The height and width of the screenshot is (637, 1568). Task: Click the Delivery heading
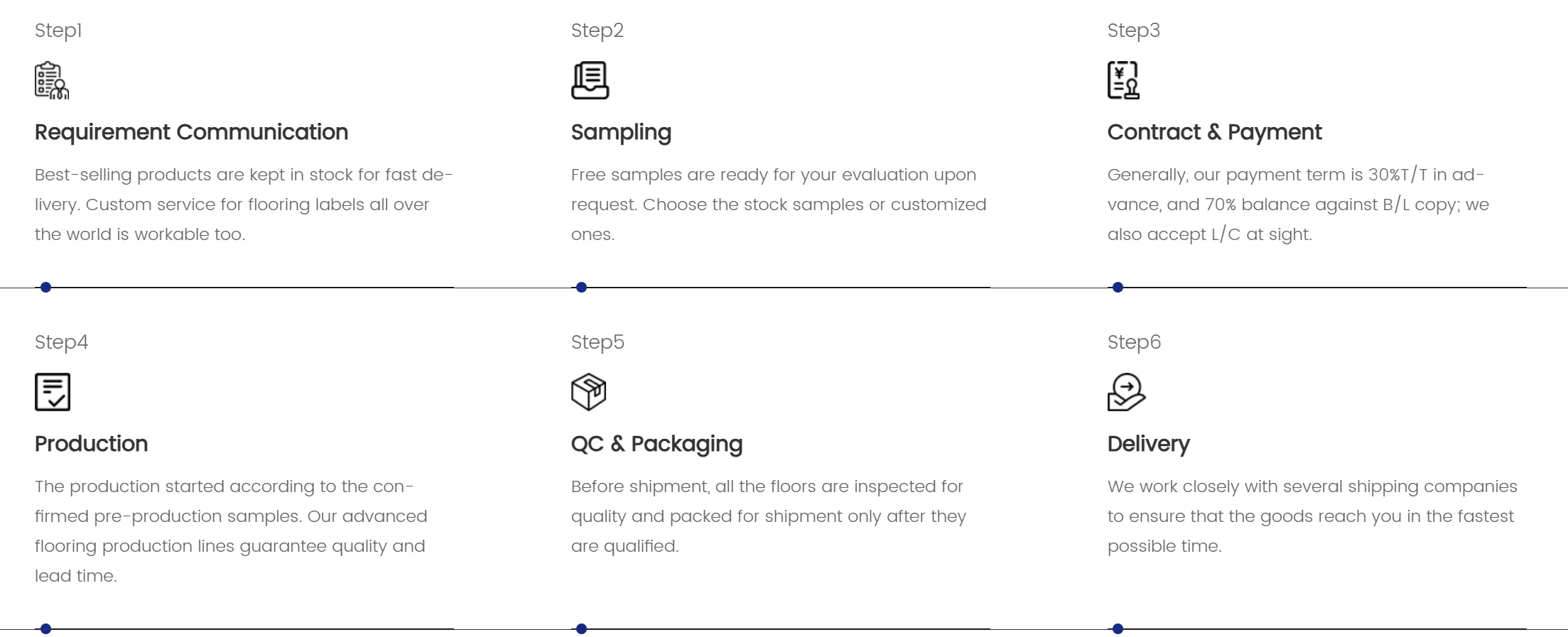tap(1148, 445)
